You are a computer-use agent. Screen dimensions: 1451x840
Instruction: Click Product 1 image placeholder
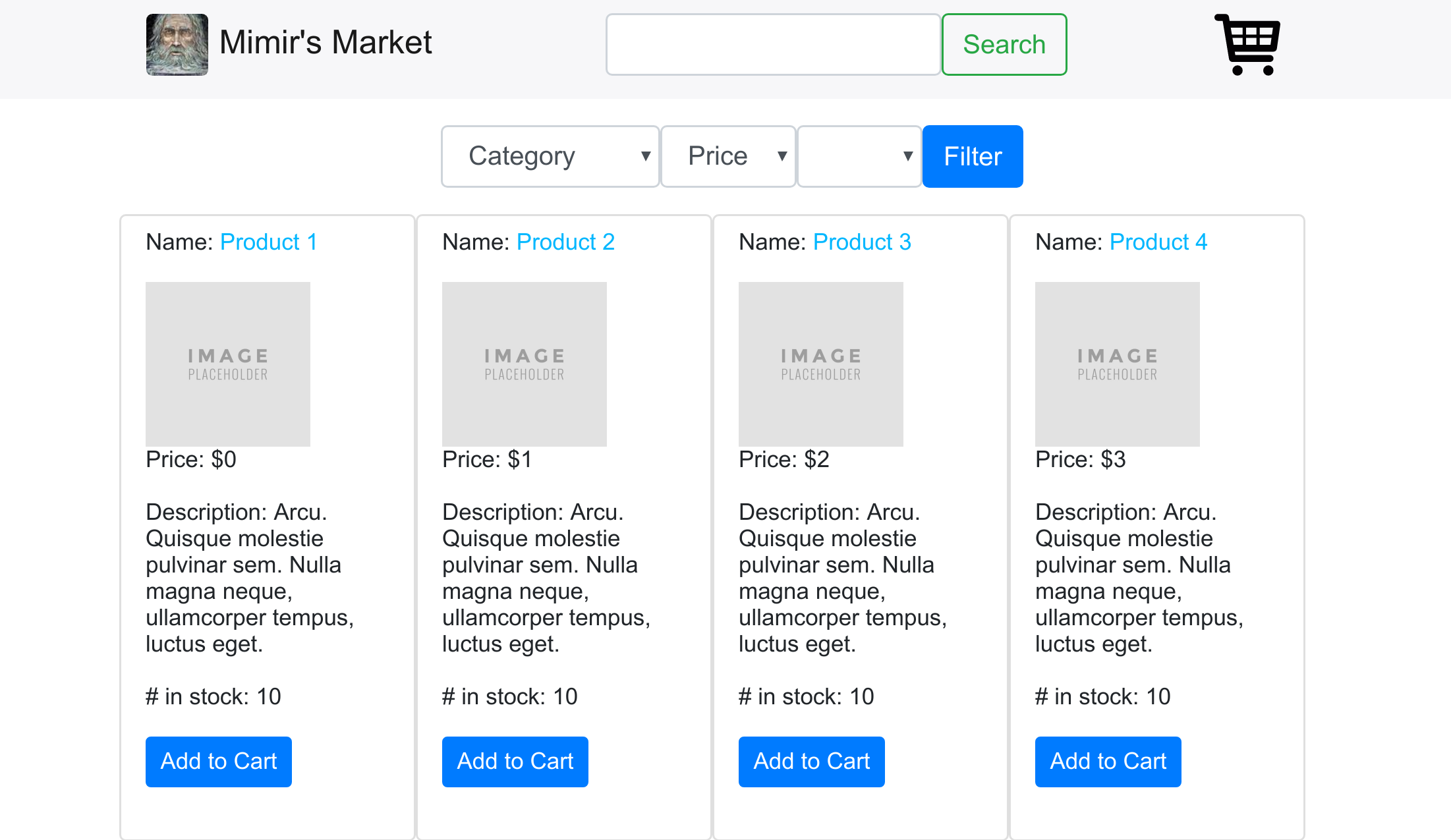(x=227, y=364)
